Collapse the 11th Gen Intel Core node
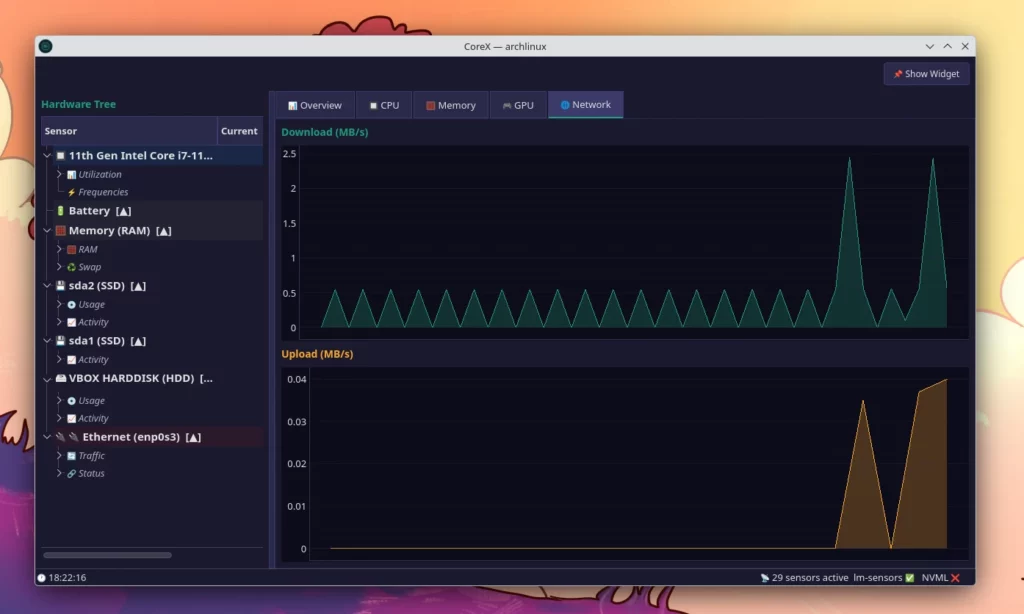 47,156
